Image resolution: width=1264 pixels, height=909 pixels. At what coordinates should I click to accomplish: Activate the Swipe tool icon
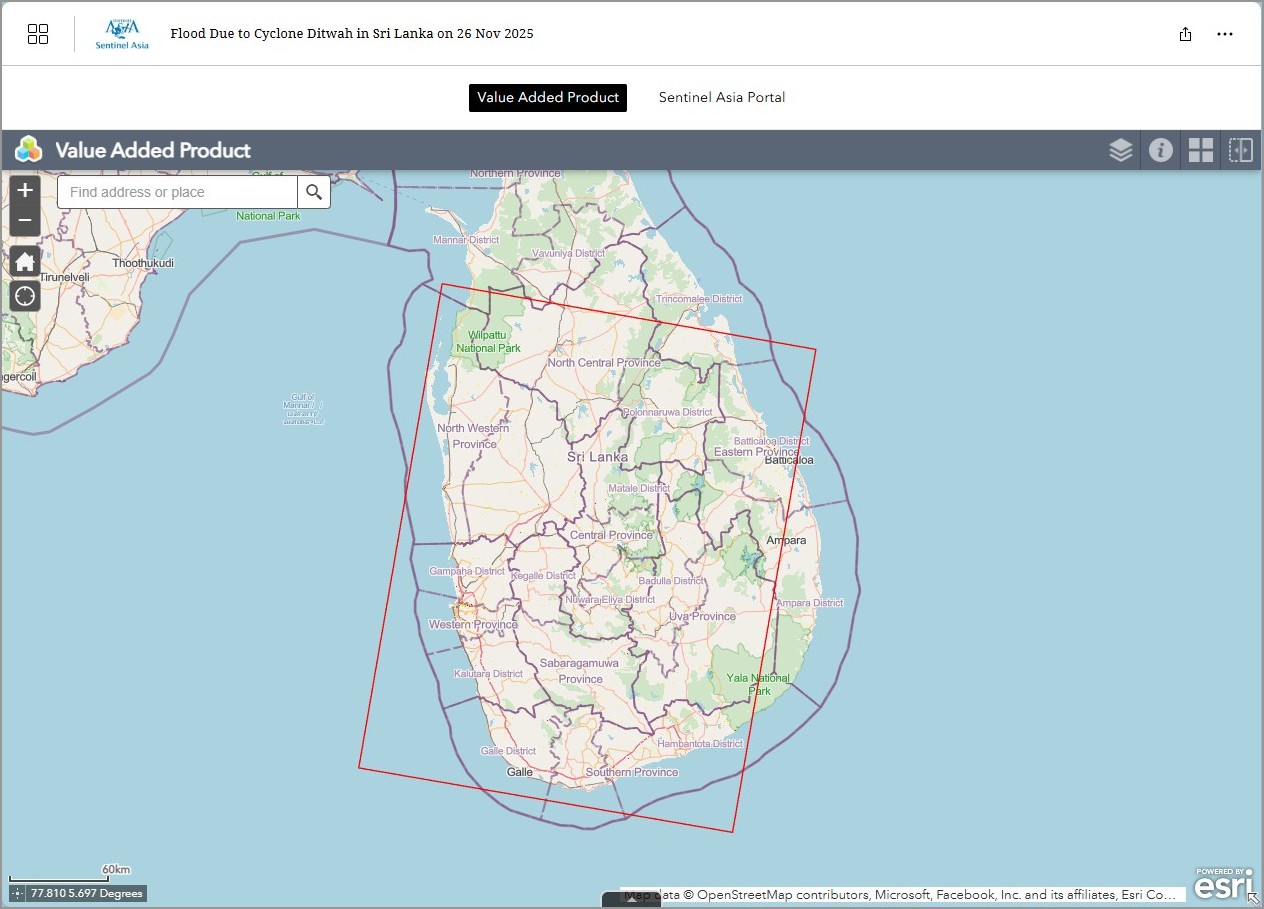(1240, 150)
